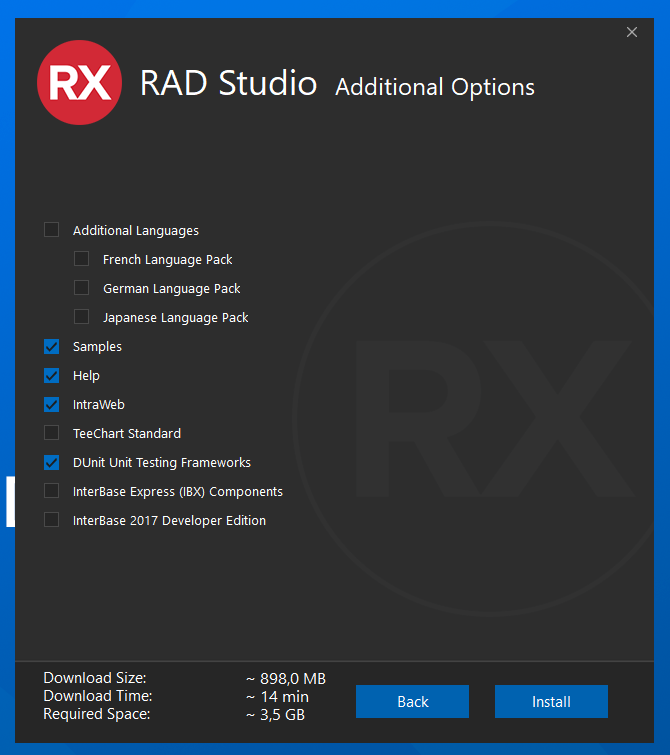This screenshot has height=755, width=670.
Task: Check InterBase Express (IBX) Components
Action: point(52,491)
